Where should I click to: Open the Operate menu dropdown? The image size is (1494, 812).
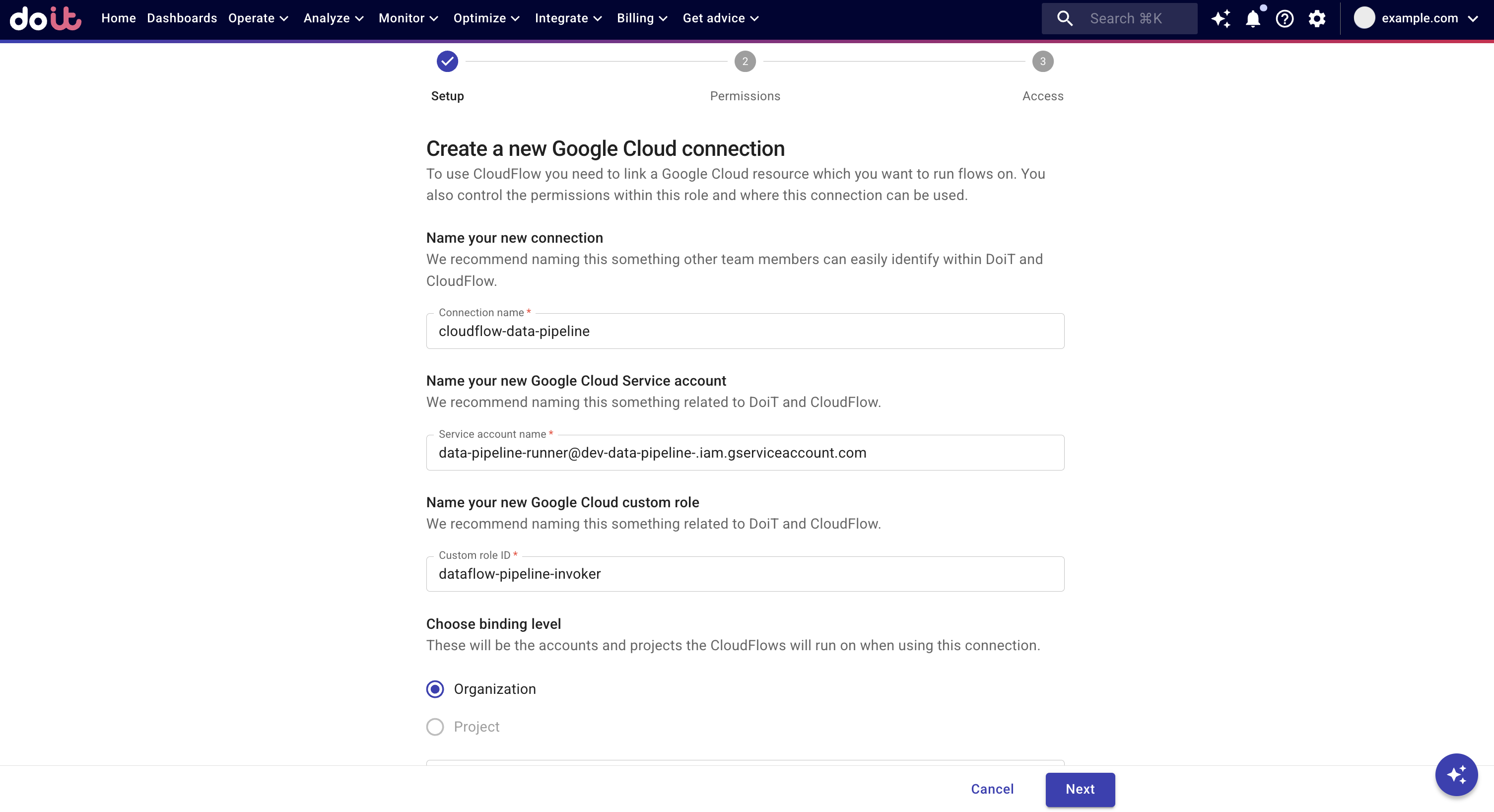tap(258, 18)
